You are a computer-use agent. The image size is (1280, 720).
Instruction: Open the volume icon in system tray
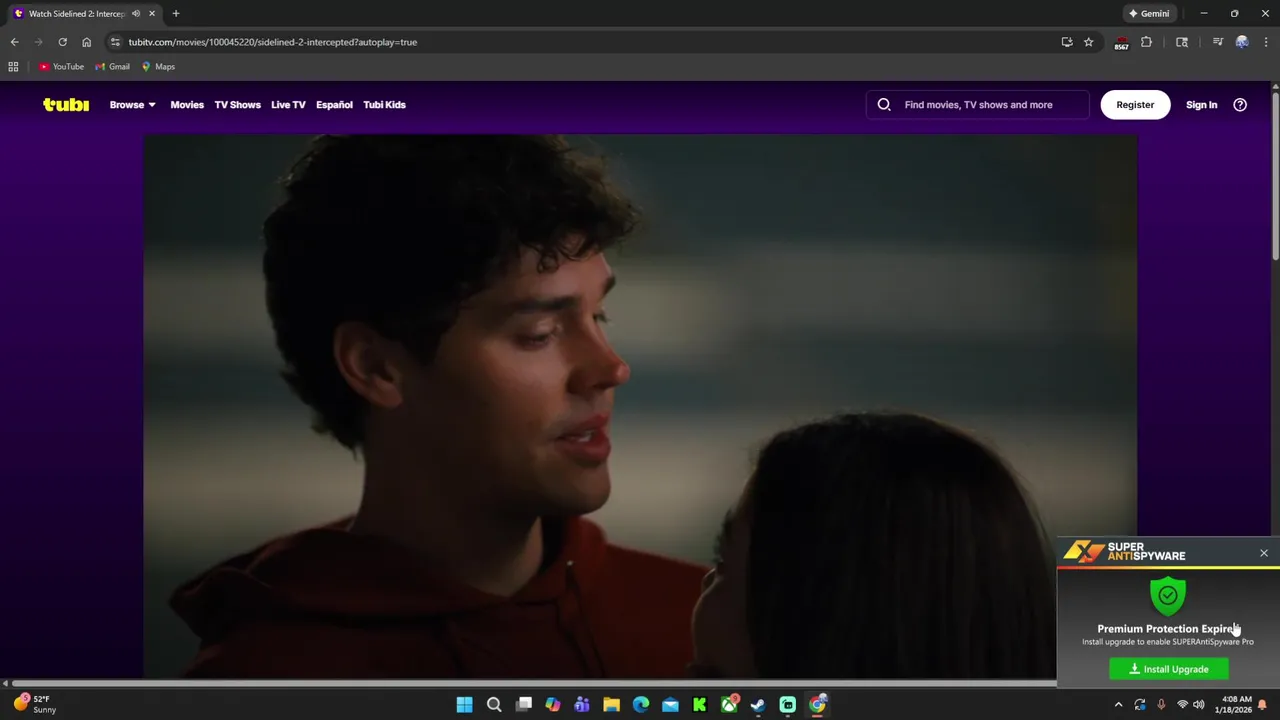1199,705
